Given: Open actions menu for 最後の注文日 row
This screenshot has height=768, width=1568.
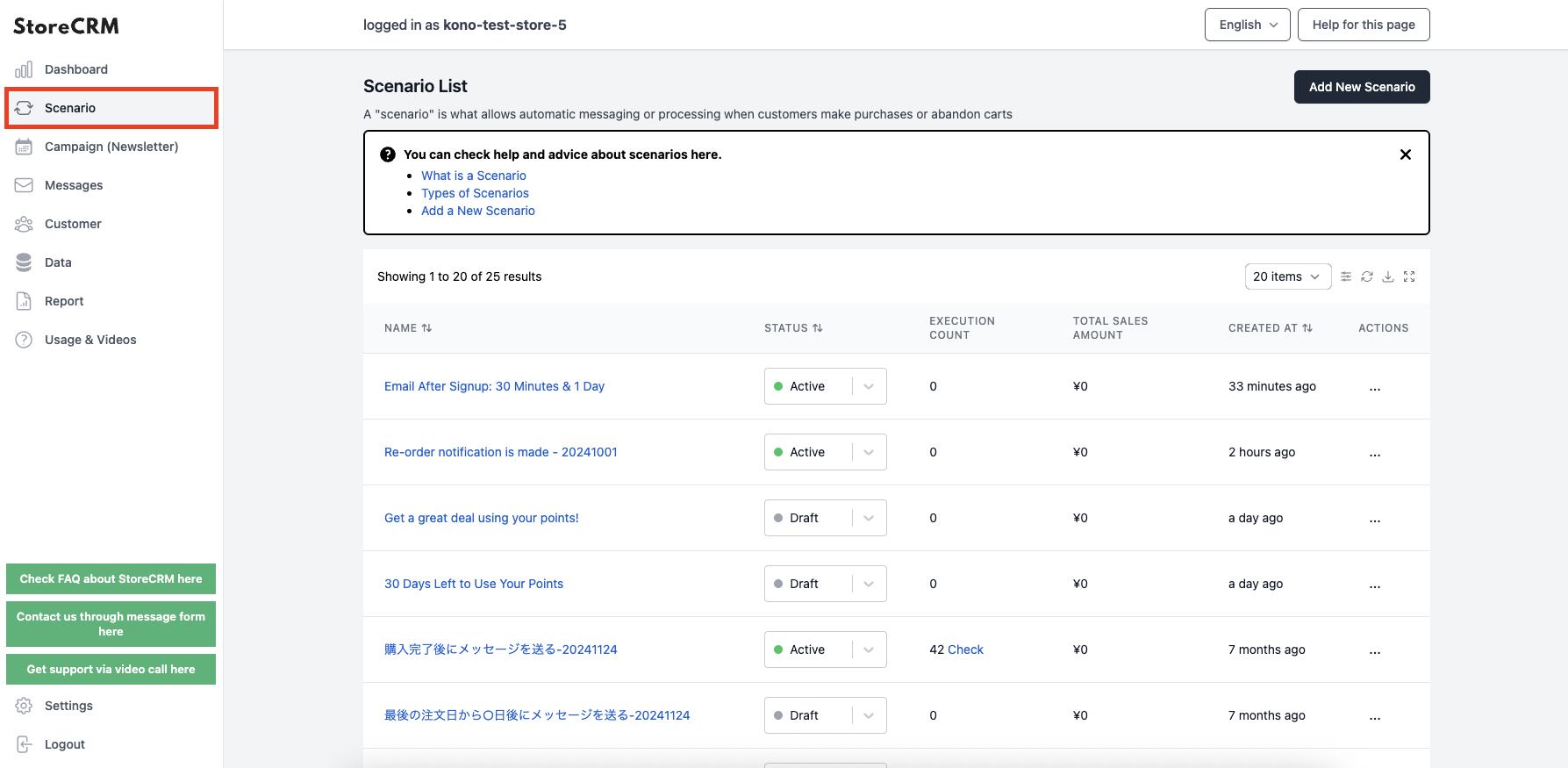Looking at the screenshot, I should pyautogui.click(x=1375, y=716).
